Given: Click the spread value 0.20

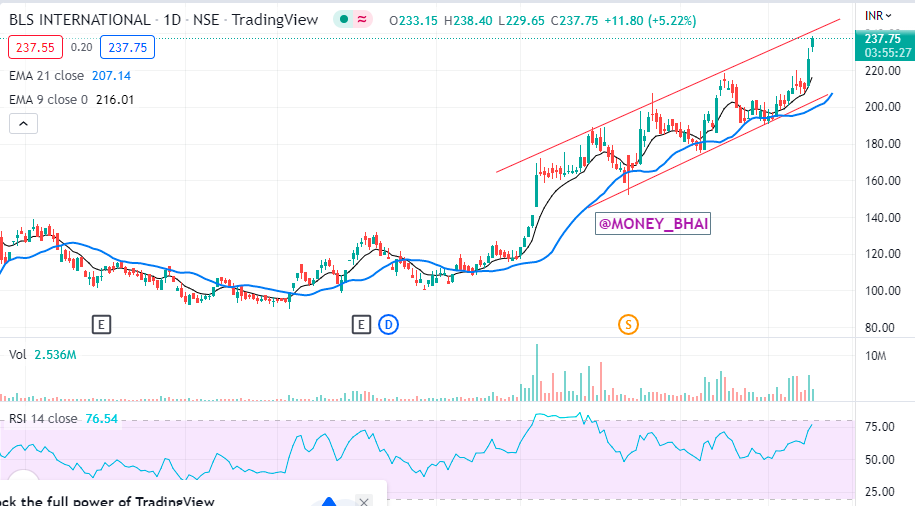Looking at the screenshot, I should [82, 47].
